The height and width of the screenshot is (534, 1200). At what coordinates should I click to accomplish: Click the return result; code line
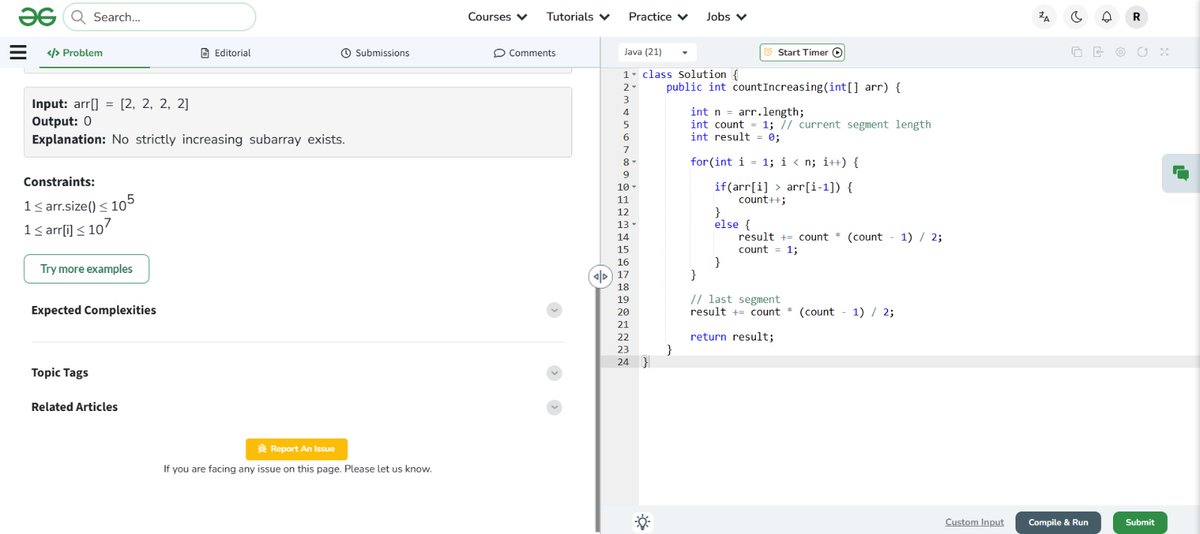tap(732, 337)
